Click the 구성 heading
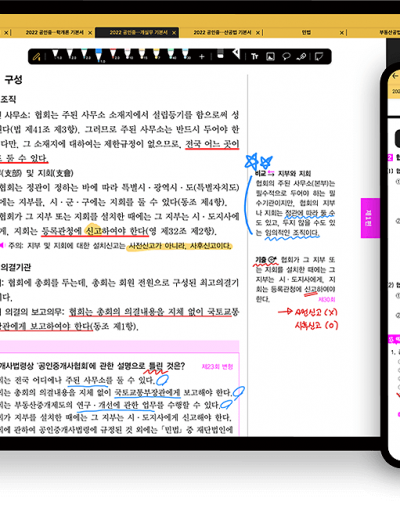Viewport: 400px width, 516px height. pos(13,79)
